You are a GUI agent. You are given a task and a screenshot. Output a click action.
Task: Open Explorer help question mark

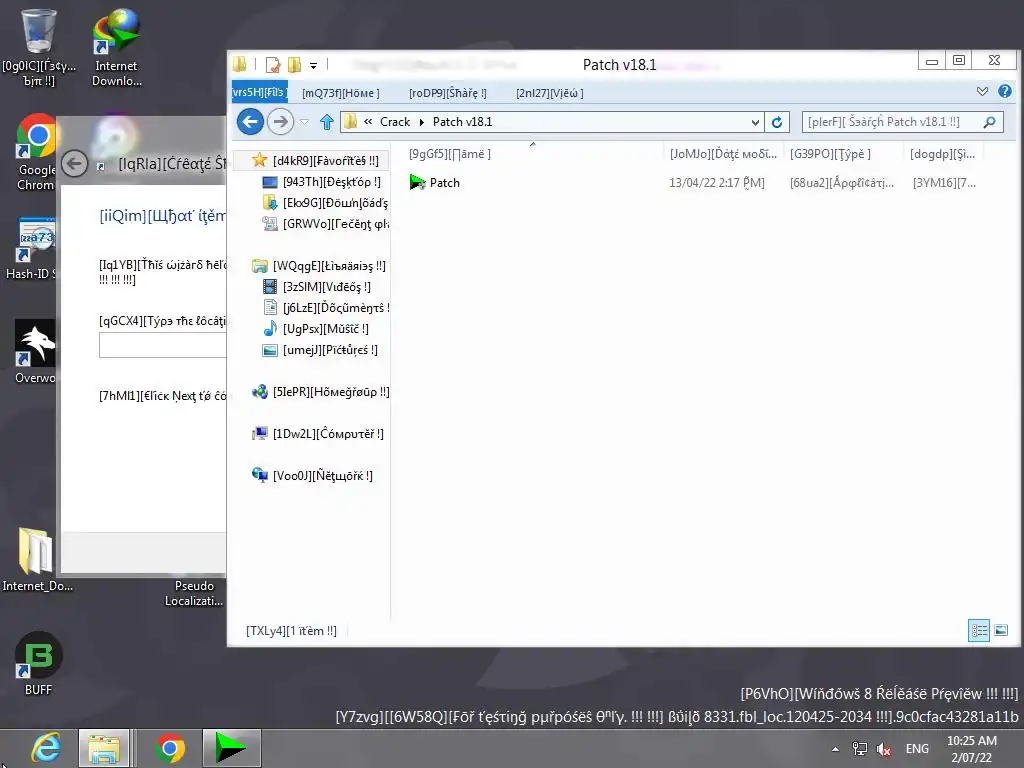(1005, 91)
